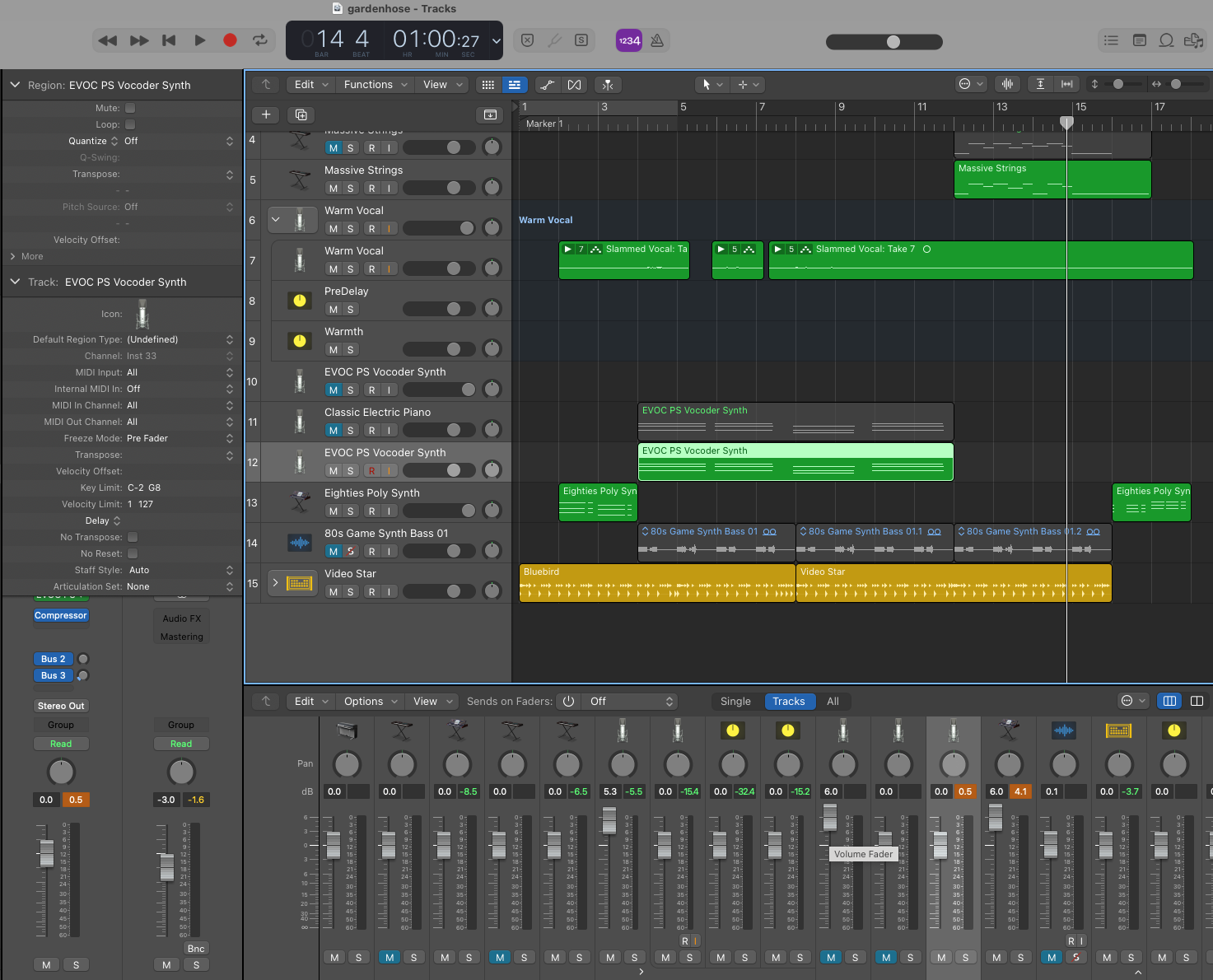Collapse the Warm Vocal track stack
Image resolution: width=1213 pixels, height=980 pixels.
pyautogui.click(x=276, y=220)
